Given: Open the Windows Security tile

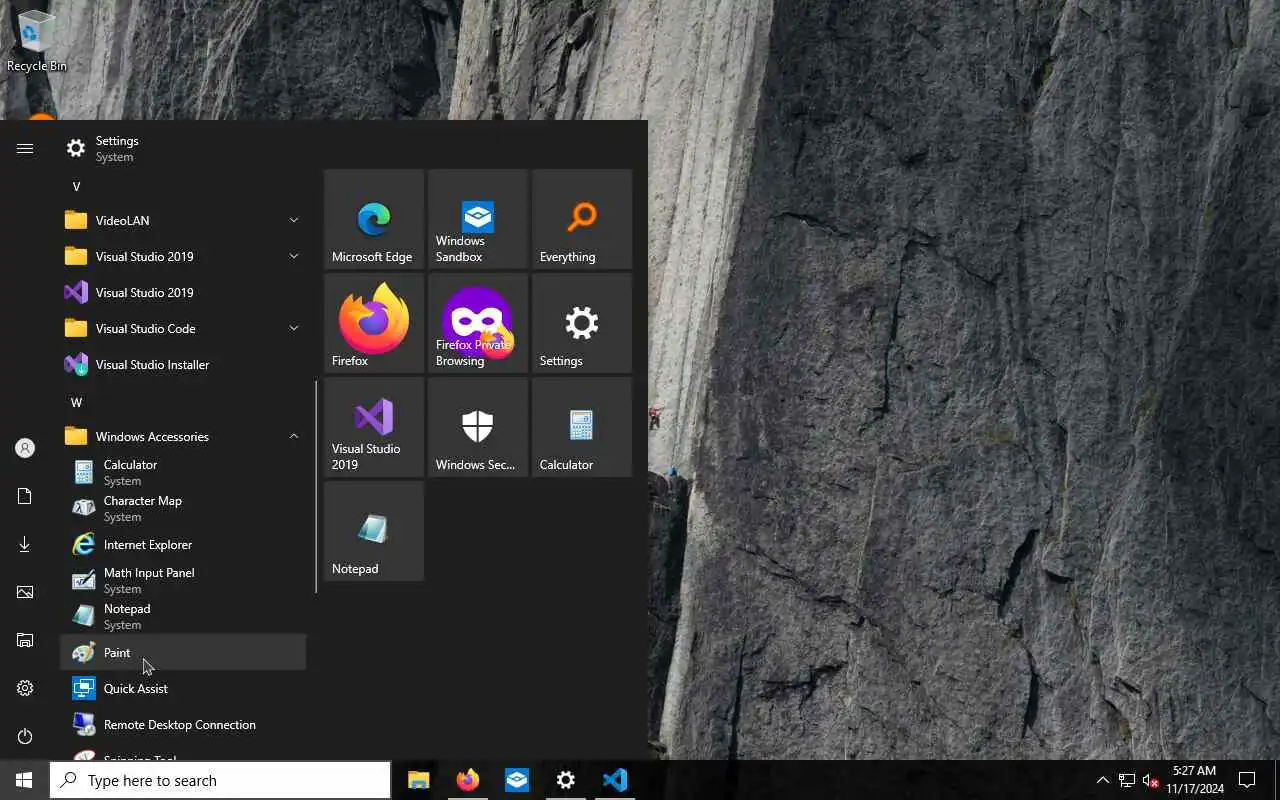Looking at the screenshot, I should [x=477, y=427].
